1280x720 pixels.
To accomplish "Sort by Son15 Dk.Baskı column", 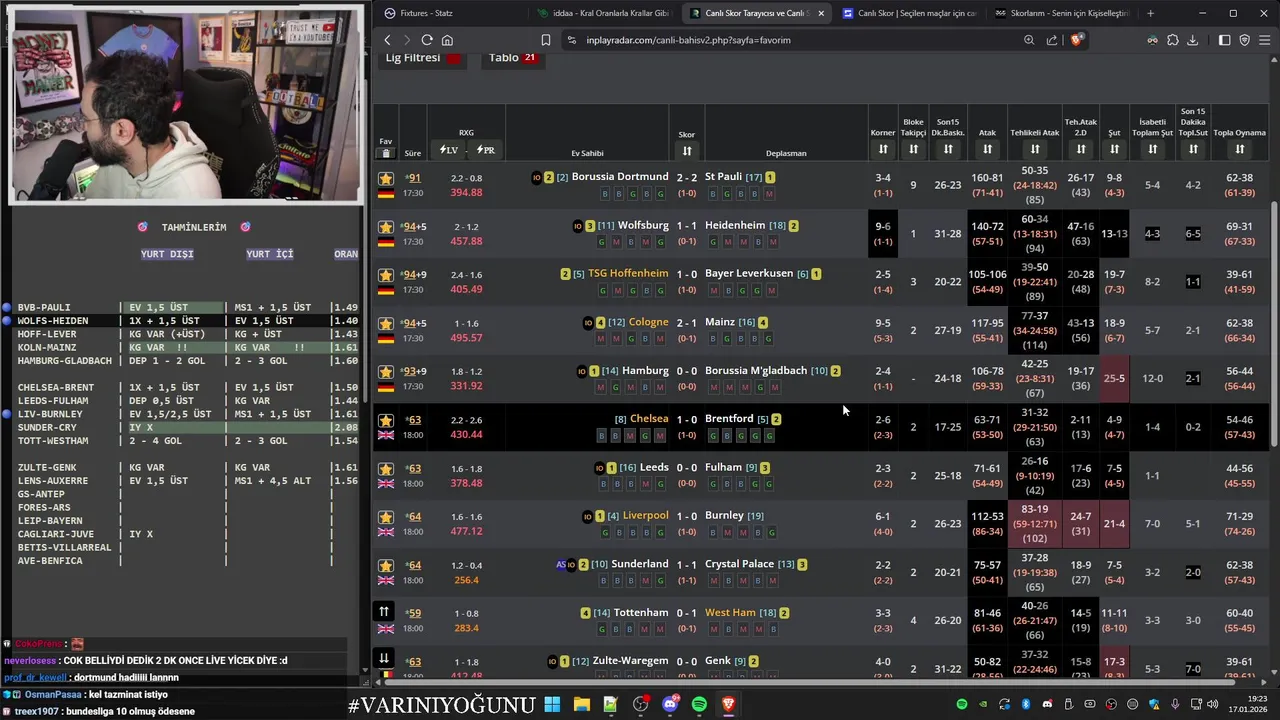I will [x=948, y=149].
